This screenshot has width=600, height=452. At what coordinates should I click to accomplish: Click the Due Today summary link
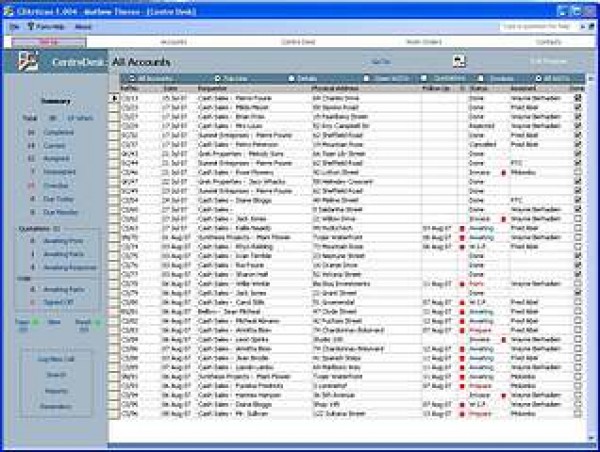pyautogui.click(x=58, y=199)
